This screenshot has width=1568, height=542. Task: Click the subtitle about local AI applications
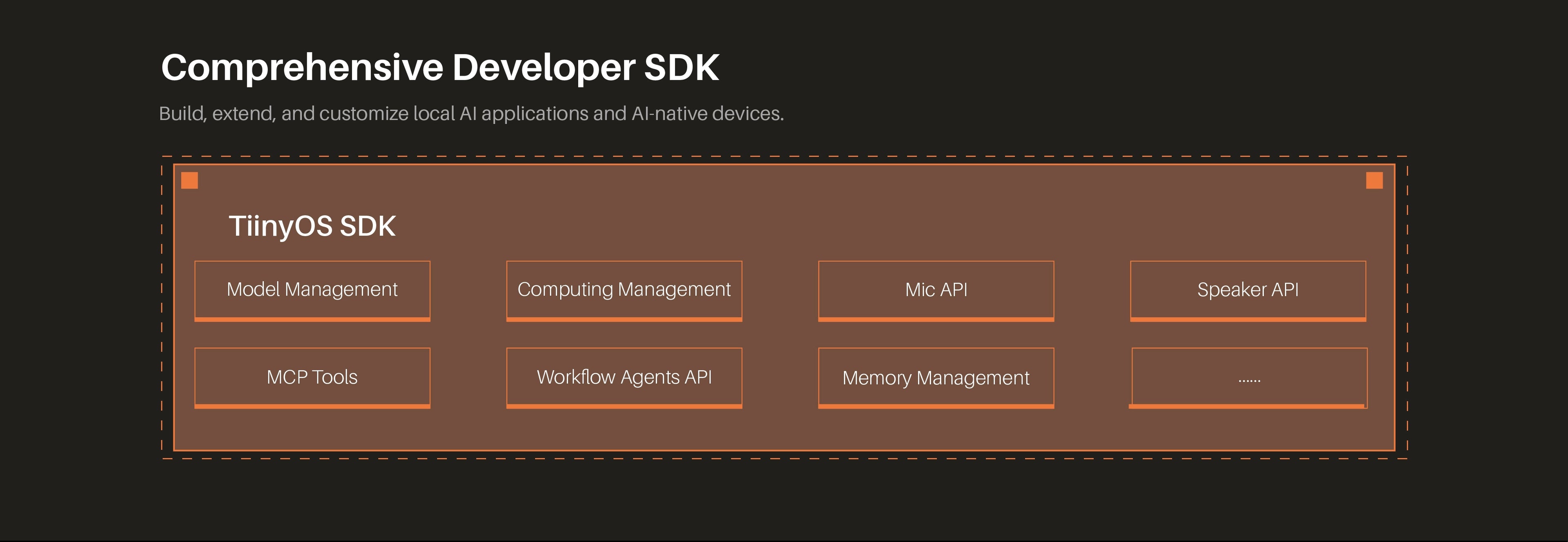[471, 114]
